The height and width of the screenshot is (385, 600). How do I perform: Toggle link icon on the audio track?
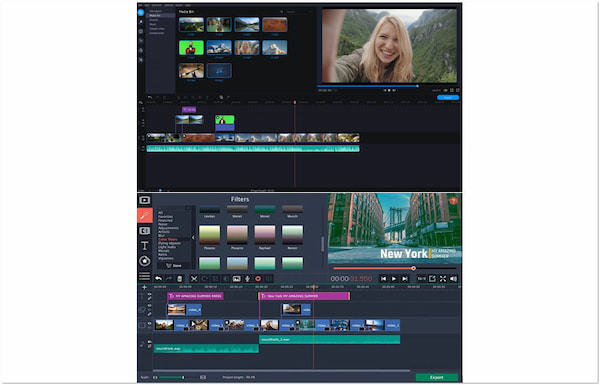[x=150, y=346]
